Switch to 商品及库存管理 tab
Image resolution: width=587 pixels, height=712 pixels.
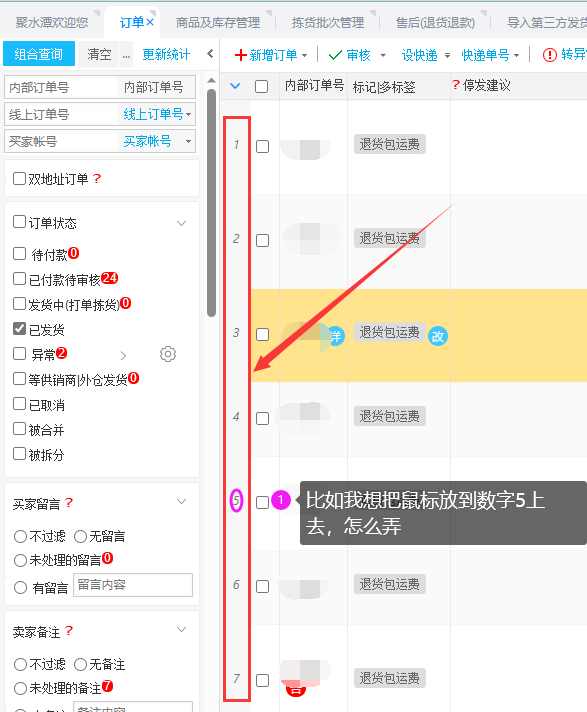(x=218, y=22)
